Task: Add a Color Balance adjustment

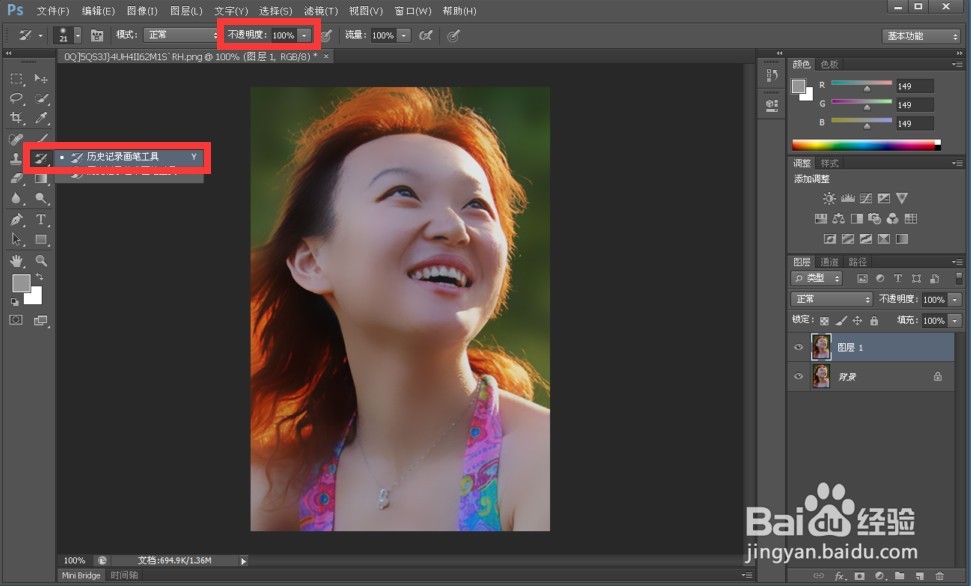Action: point(838,219)
